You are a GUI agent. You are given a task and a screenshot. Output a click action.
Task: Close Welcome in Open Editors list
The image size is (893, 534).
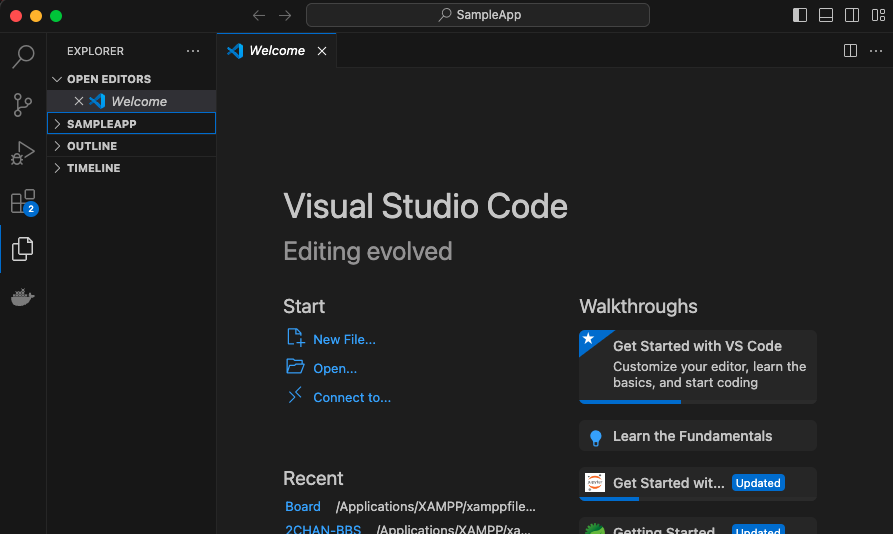(x=79, y=101)
